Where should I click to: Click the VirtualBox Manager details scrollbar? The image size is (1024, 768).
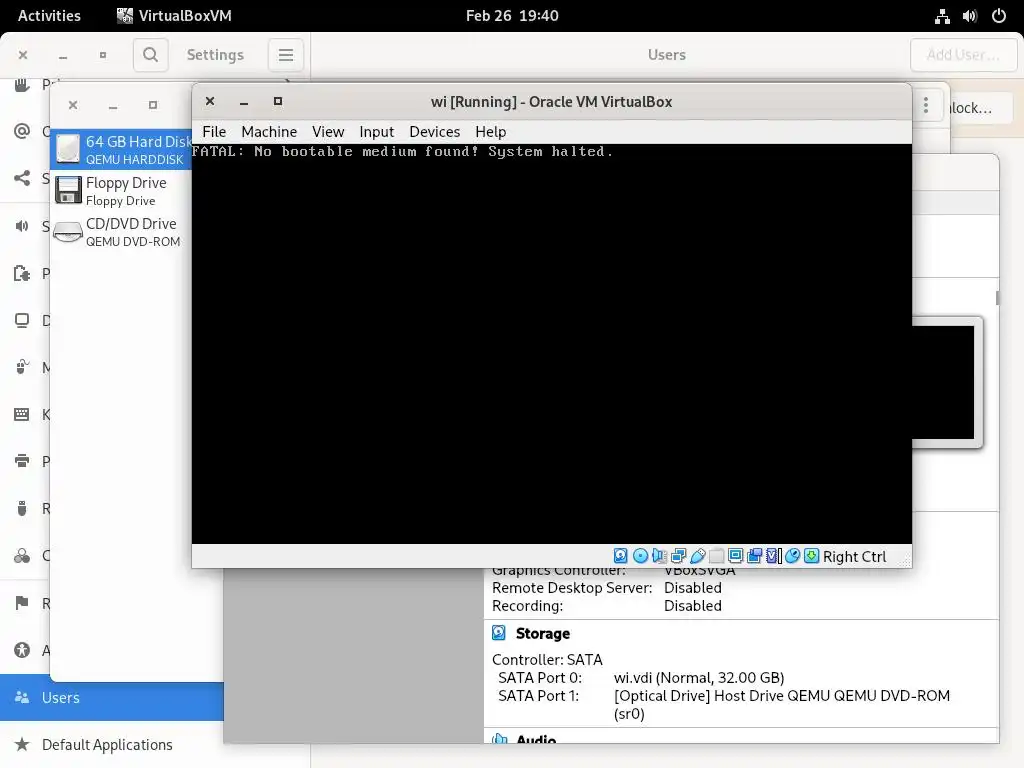[997, 298]
